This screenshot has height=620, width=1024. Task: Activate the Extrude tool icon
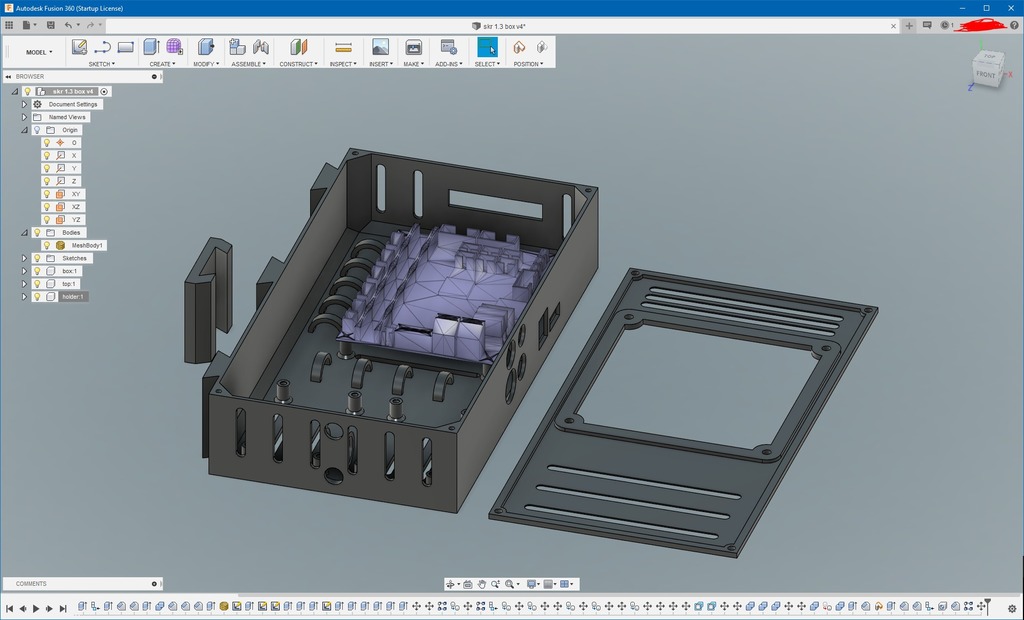coord(151,47)
